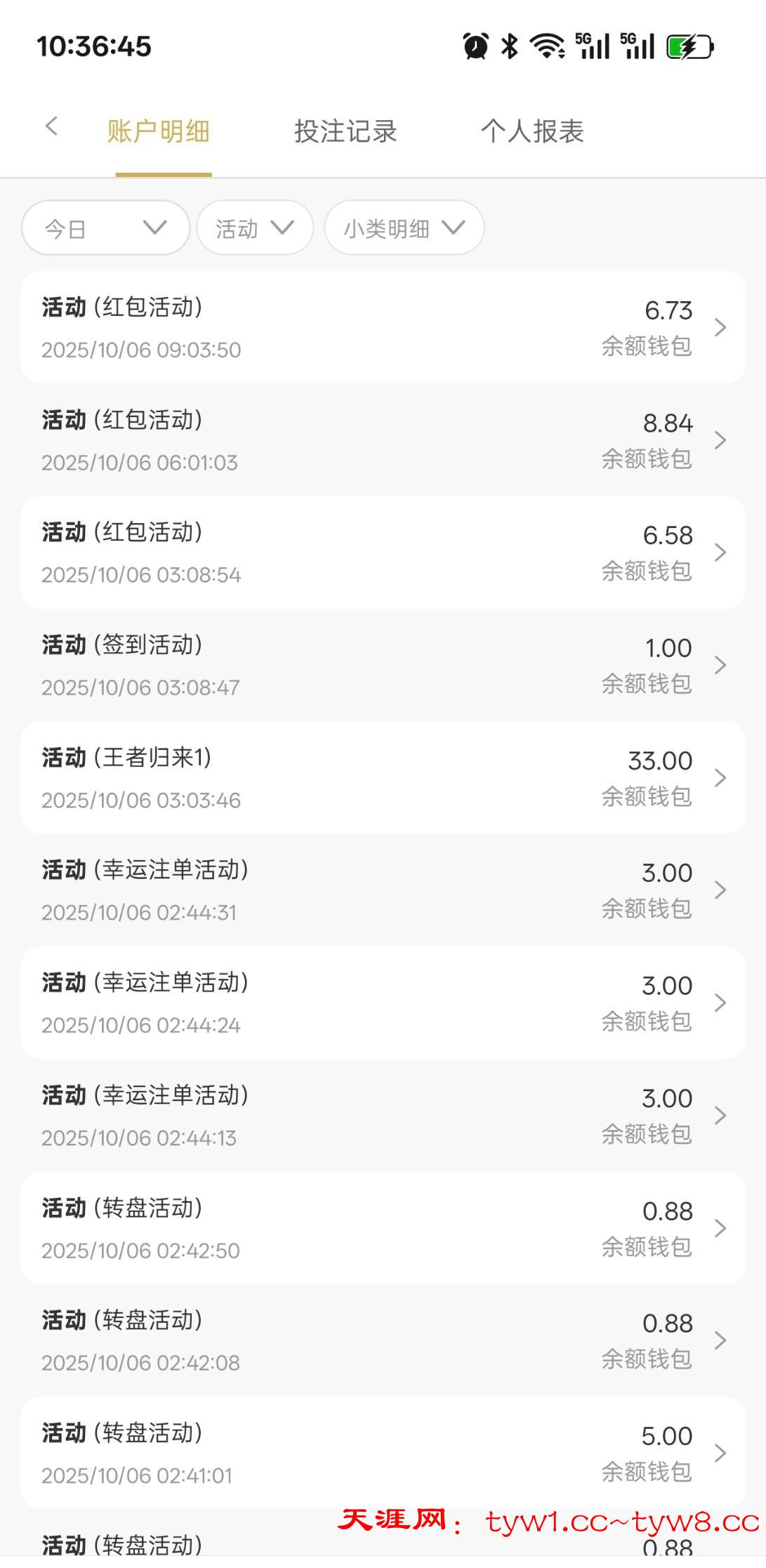The height and width of the screenshot is (1568, 766).
Task: Open arrow for 6.73 红包活动 entry
Action: click(x=720, y=327)
